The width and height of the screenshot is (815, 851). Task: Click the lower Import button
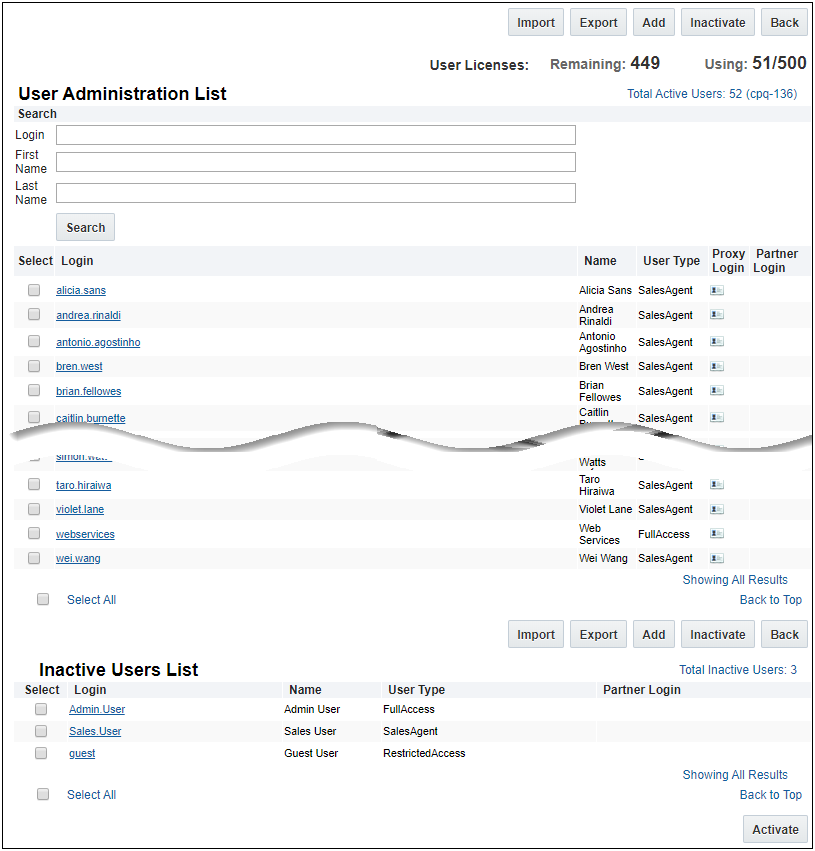point(536,634)
